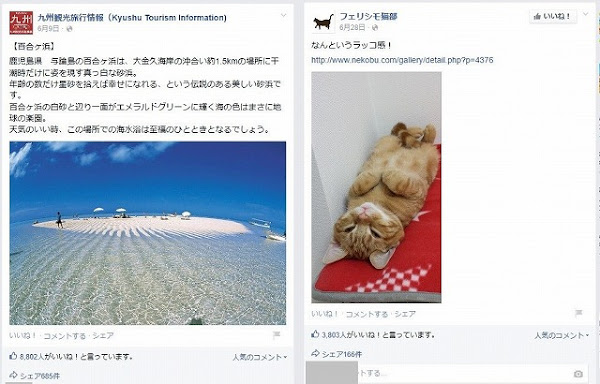Image resolution: width=600 pixels, height=384 pixels.
Task: Open the Felissimo cat club avatar
Action: pyautogui.click(x=323, y=22)
